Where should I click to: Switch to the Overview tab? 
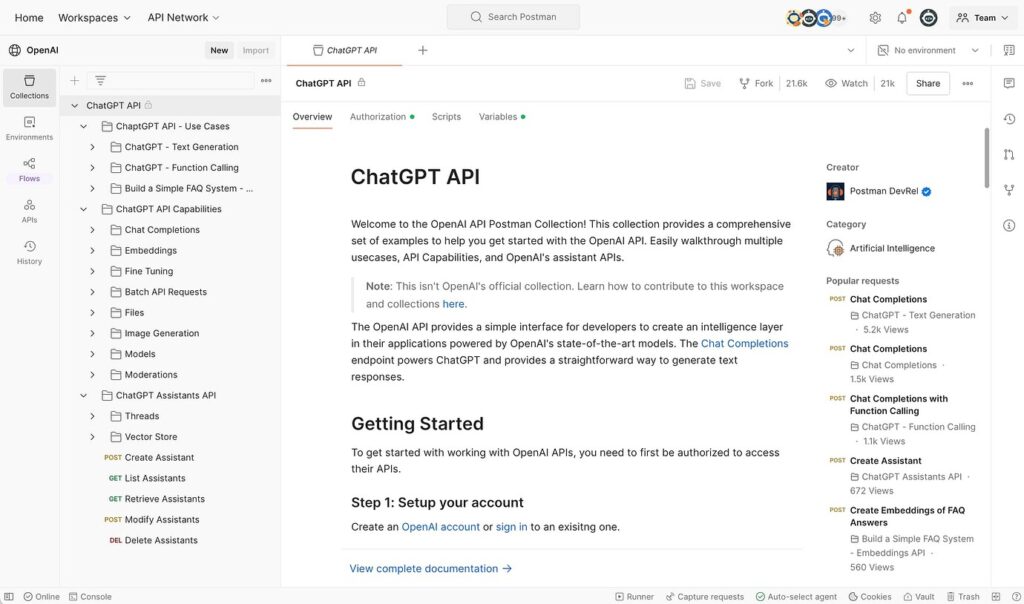pos(312,117)
